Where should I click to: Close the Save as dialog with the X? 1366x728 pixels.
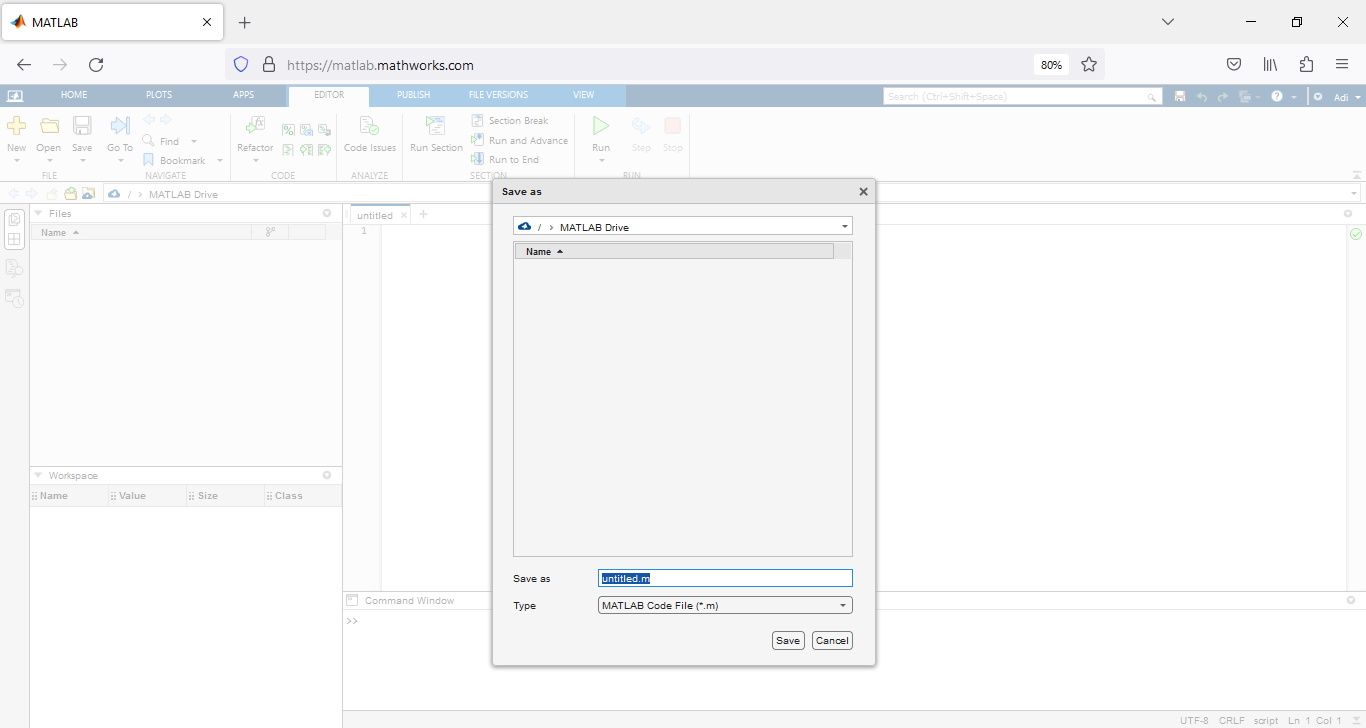tap(863, 192)
